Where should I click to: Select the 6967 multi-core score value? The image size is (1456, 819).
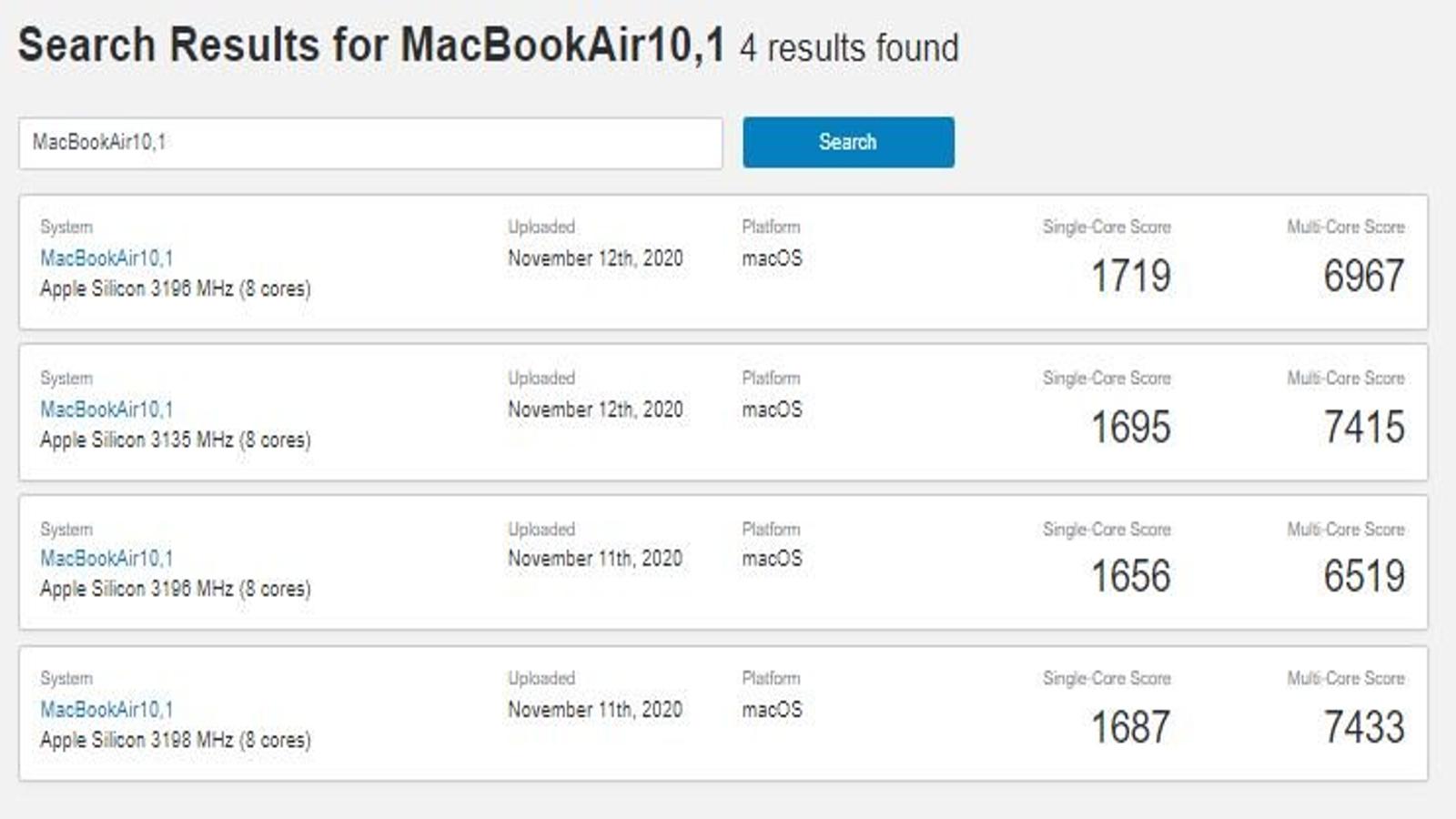point(1364,276)
